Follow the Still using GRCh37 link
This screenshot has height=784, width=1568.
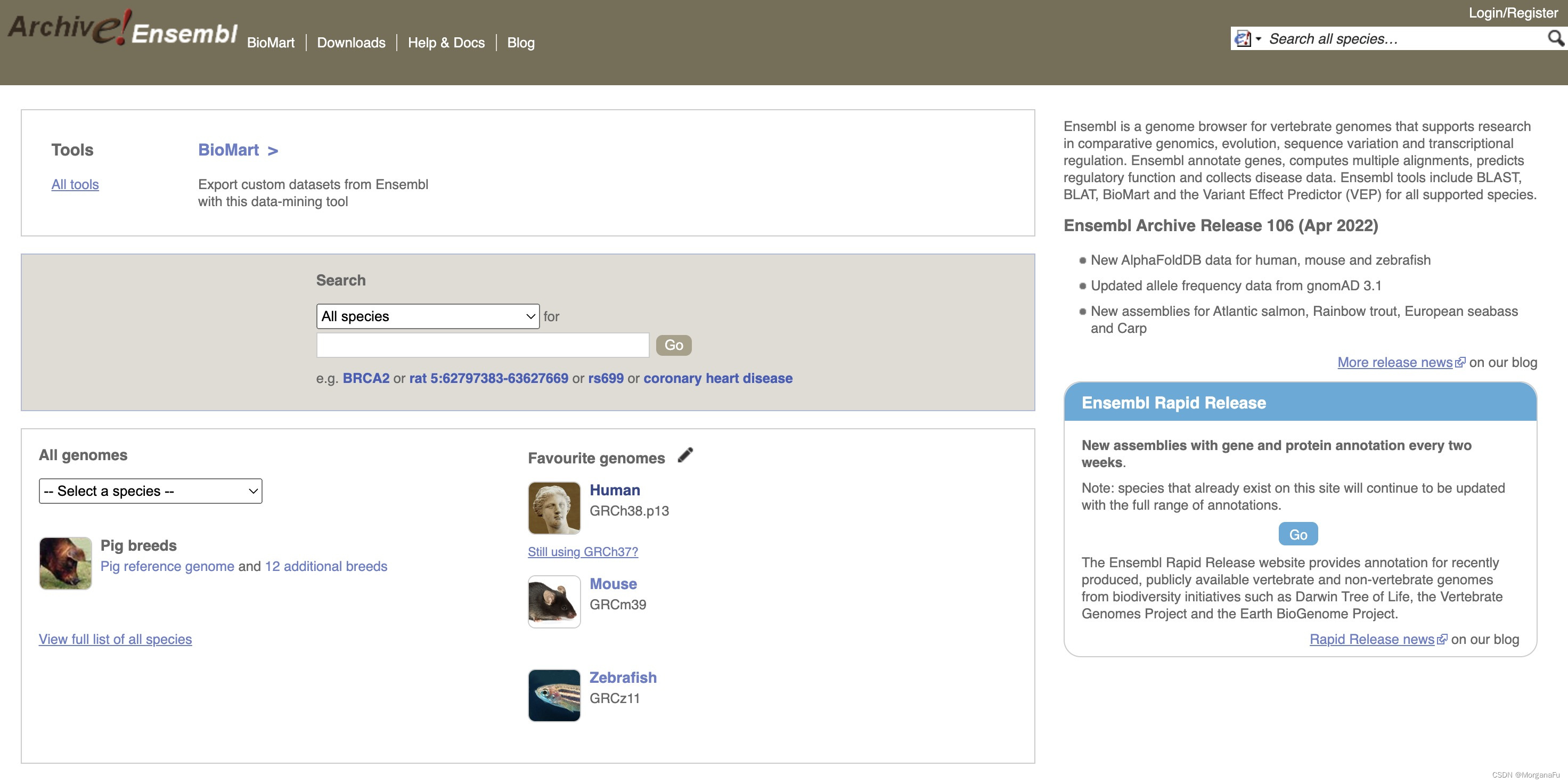(x=583, y=551)
